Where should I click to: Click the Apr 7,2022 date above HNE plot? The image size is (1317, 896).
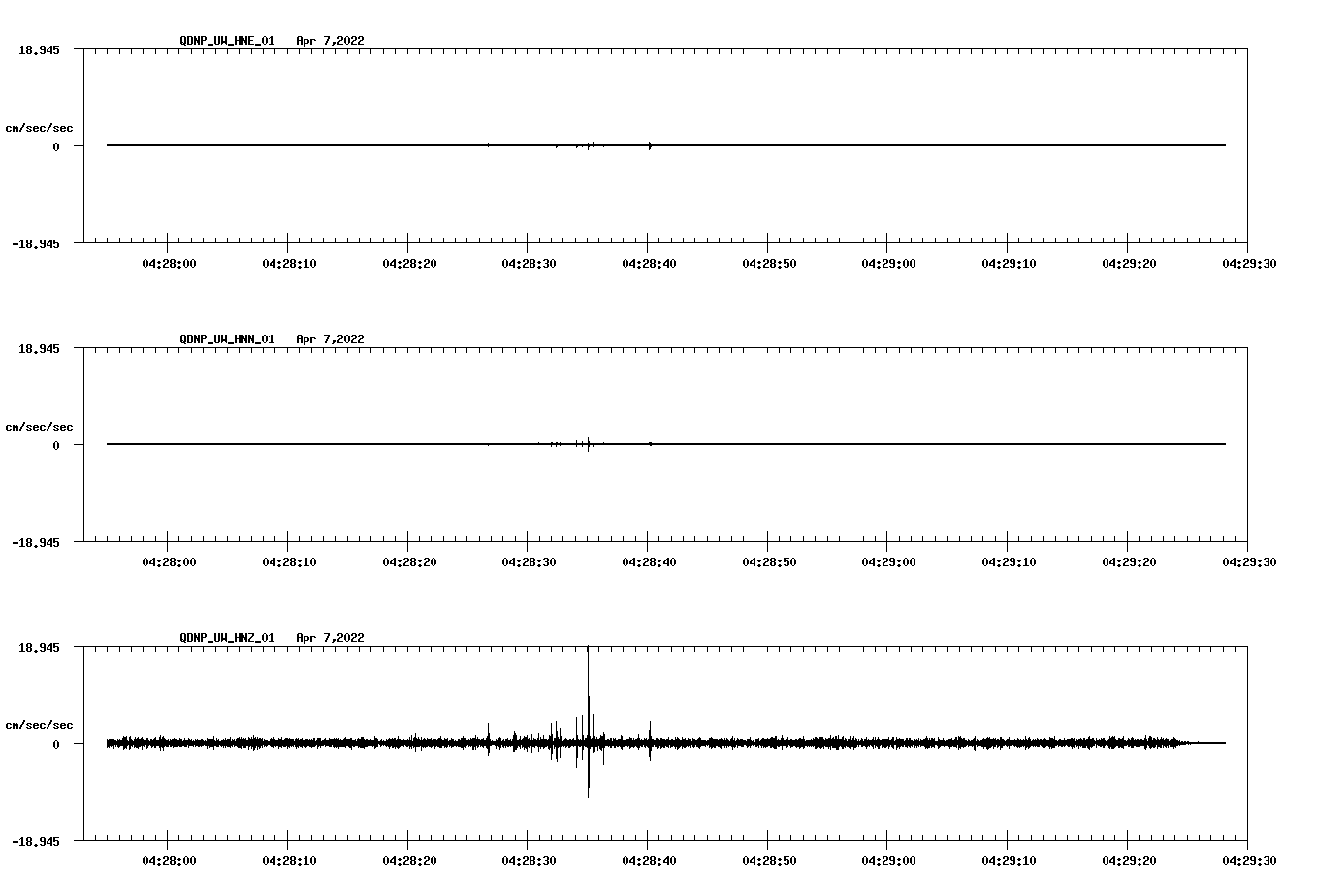click(330, 41)
